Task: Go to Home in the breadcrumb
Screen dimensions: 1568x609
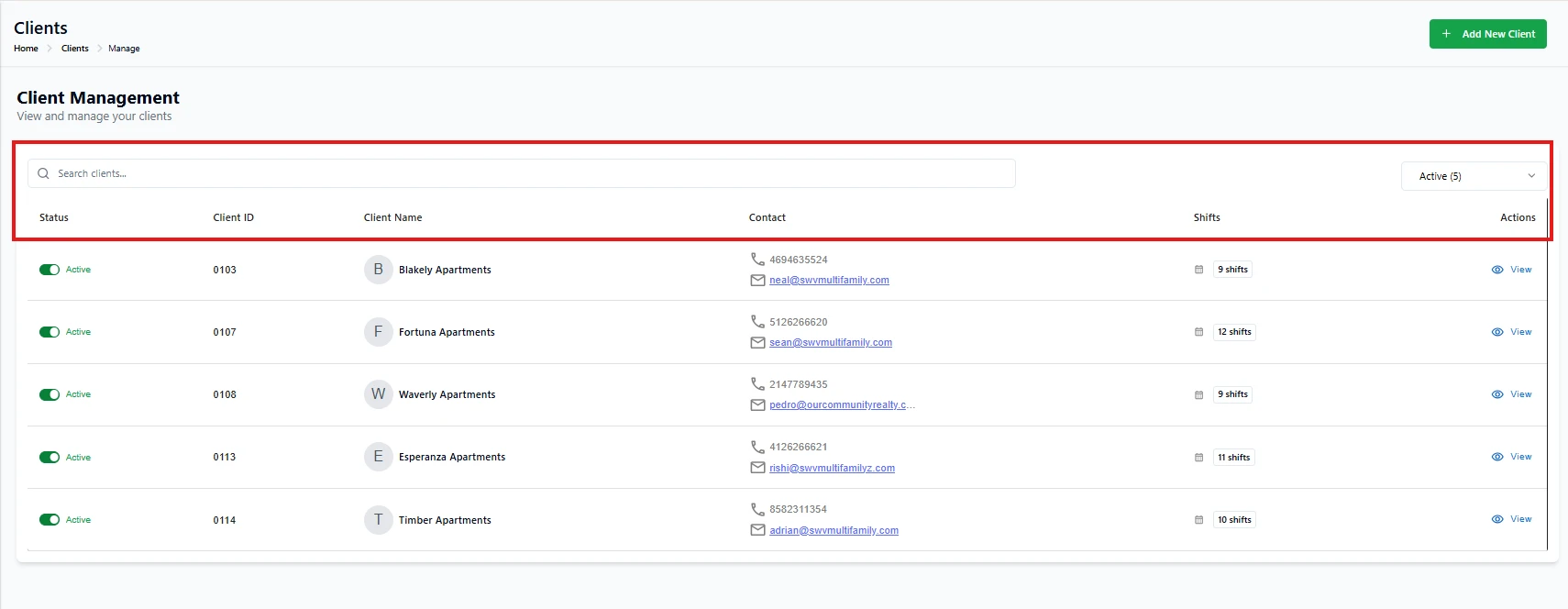Action: [x=26, y=49]
